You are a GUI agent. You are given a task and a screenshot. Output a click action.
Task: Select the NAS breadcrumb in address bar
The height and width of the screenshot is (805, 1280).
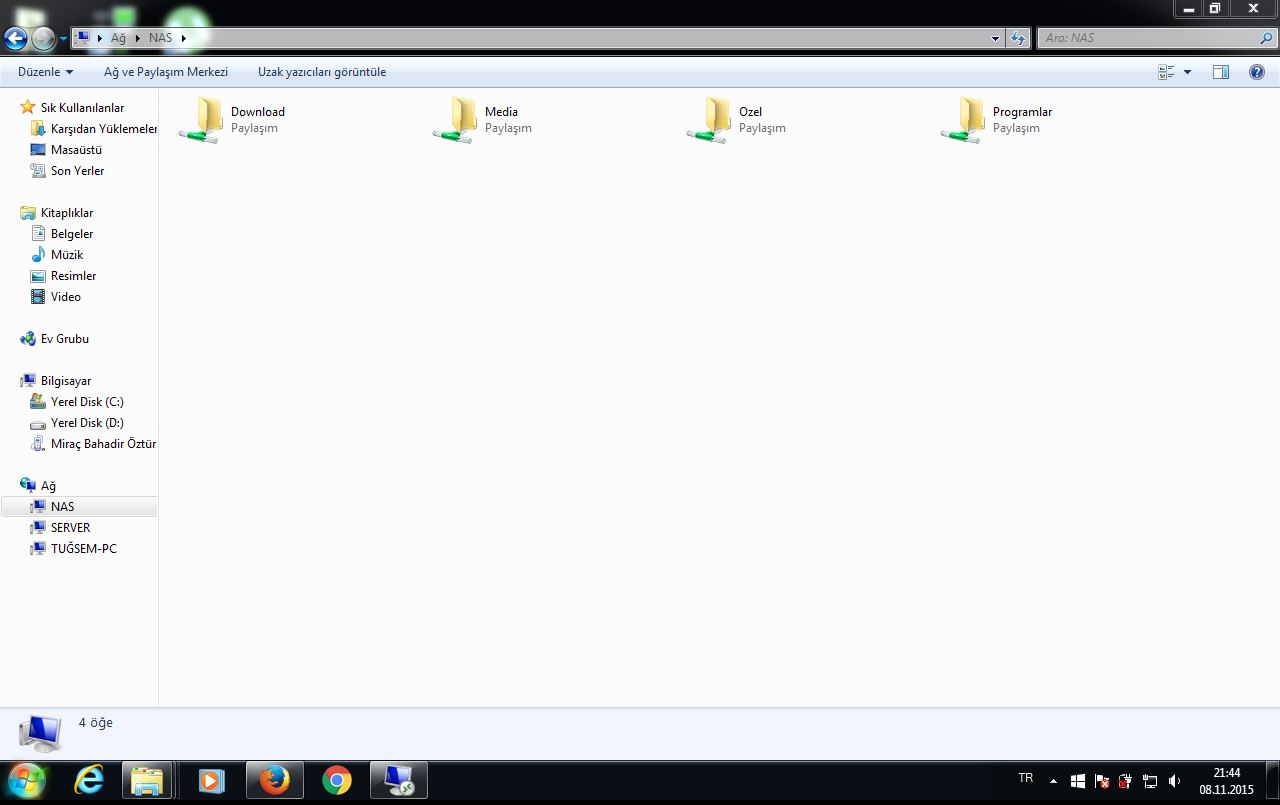tap(160, 38)
